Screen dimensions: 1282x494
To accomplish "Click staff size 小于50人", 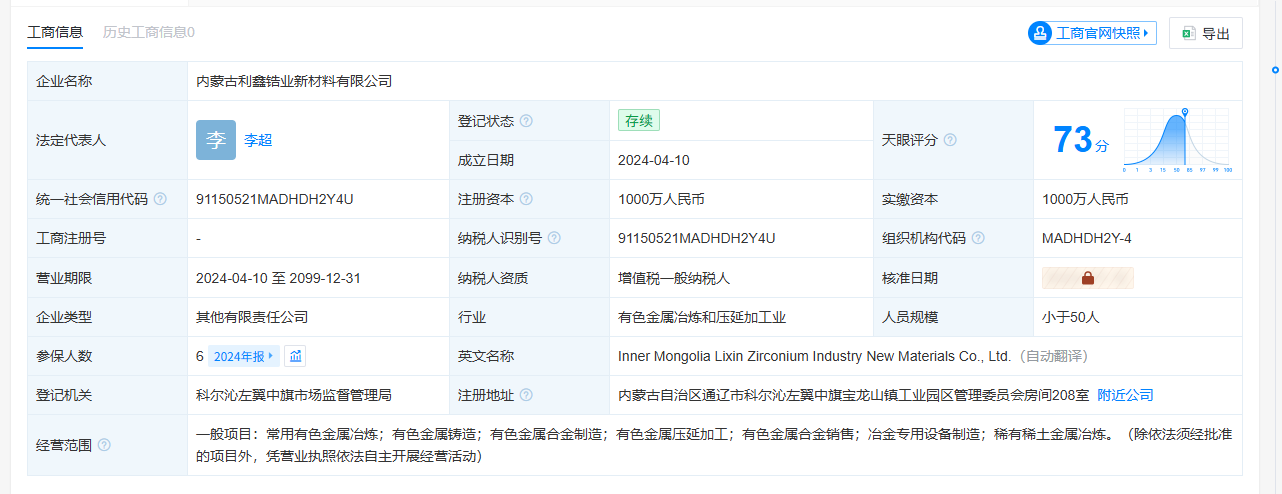I will point(1071,317).
